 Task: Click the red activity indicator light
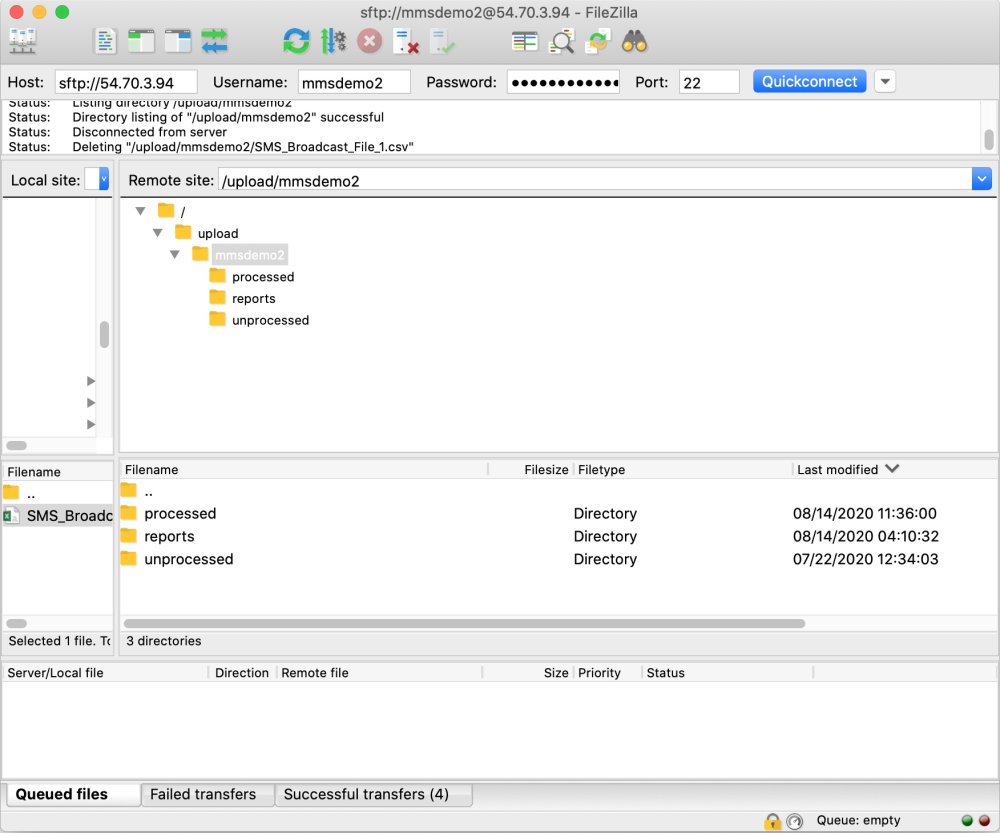click(x=985, y=821)
